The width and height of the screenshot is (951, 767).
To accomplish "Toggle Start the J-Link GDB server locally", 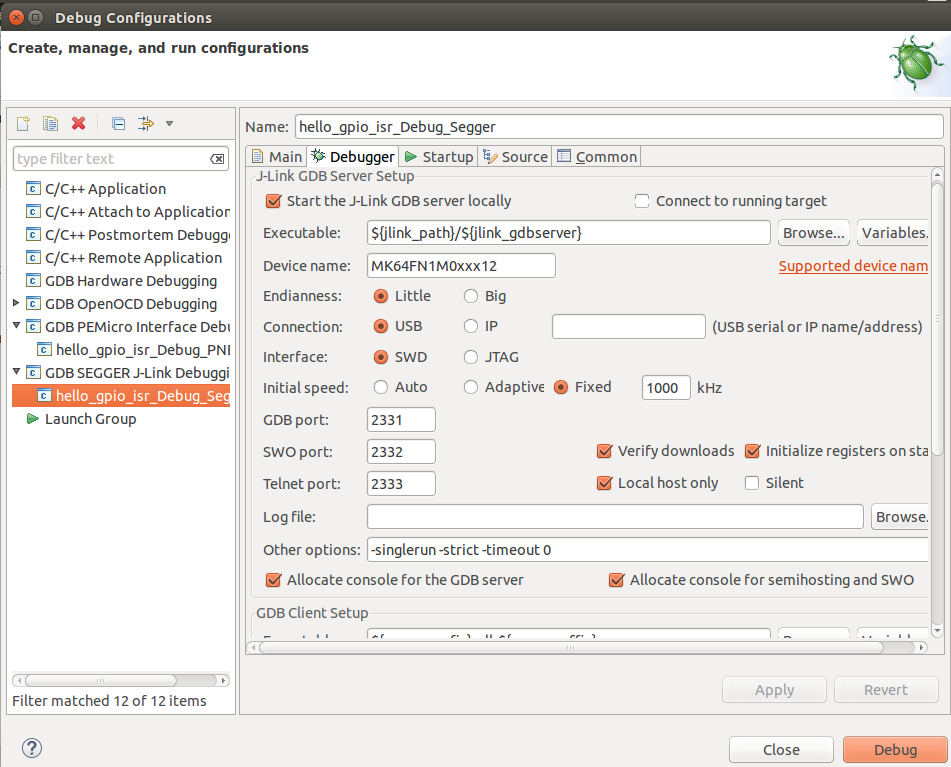I will (x=274, y=201).
